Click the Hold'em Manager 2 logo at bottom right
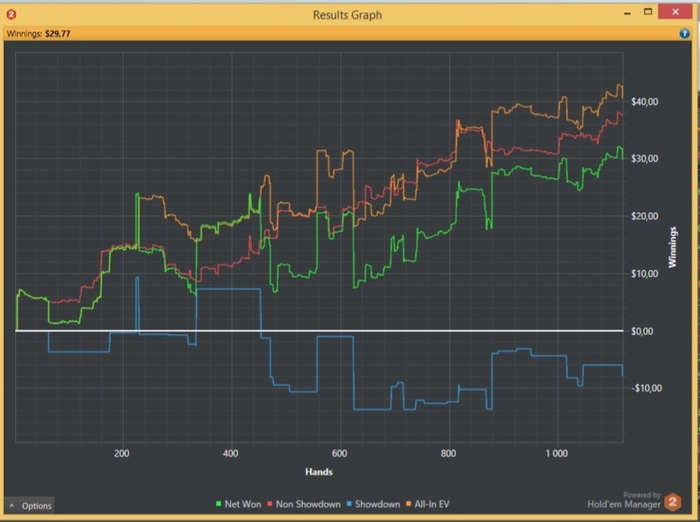The image size is (700, 522). pos(672,502)
